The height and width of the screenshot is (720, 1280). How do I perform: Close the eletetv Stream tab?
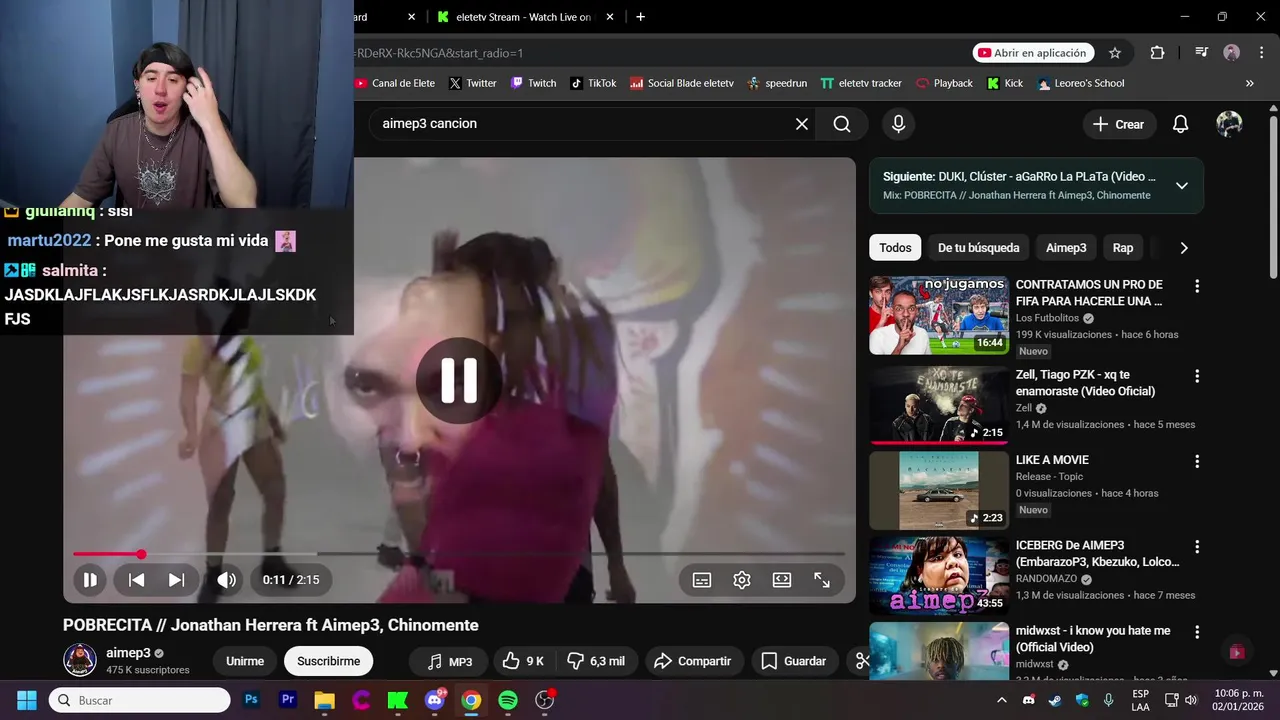(x=609, y=17)
